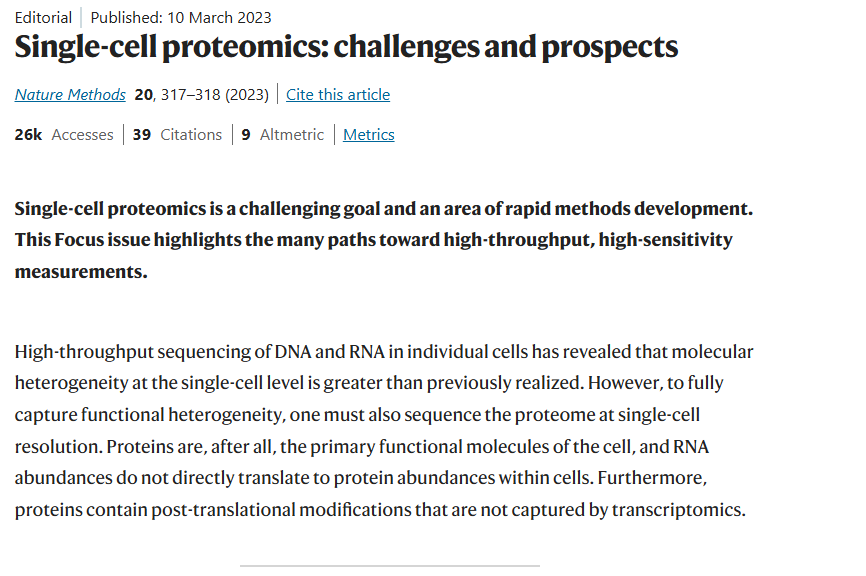This screenshot has height=576, width=866.
Task: Click the Editorial article type label
Action: pyautogui.click(x=43, y=17)
